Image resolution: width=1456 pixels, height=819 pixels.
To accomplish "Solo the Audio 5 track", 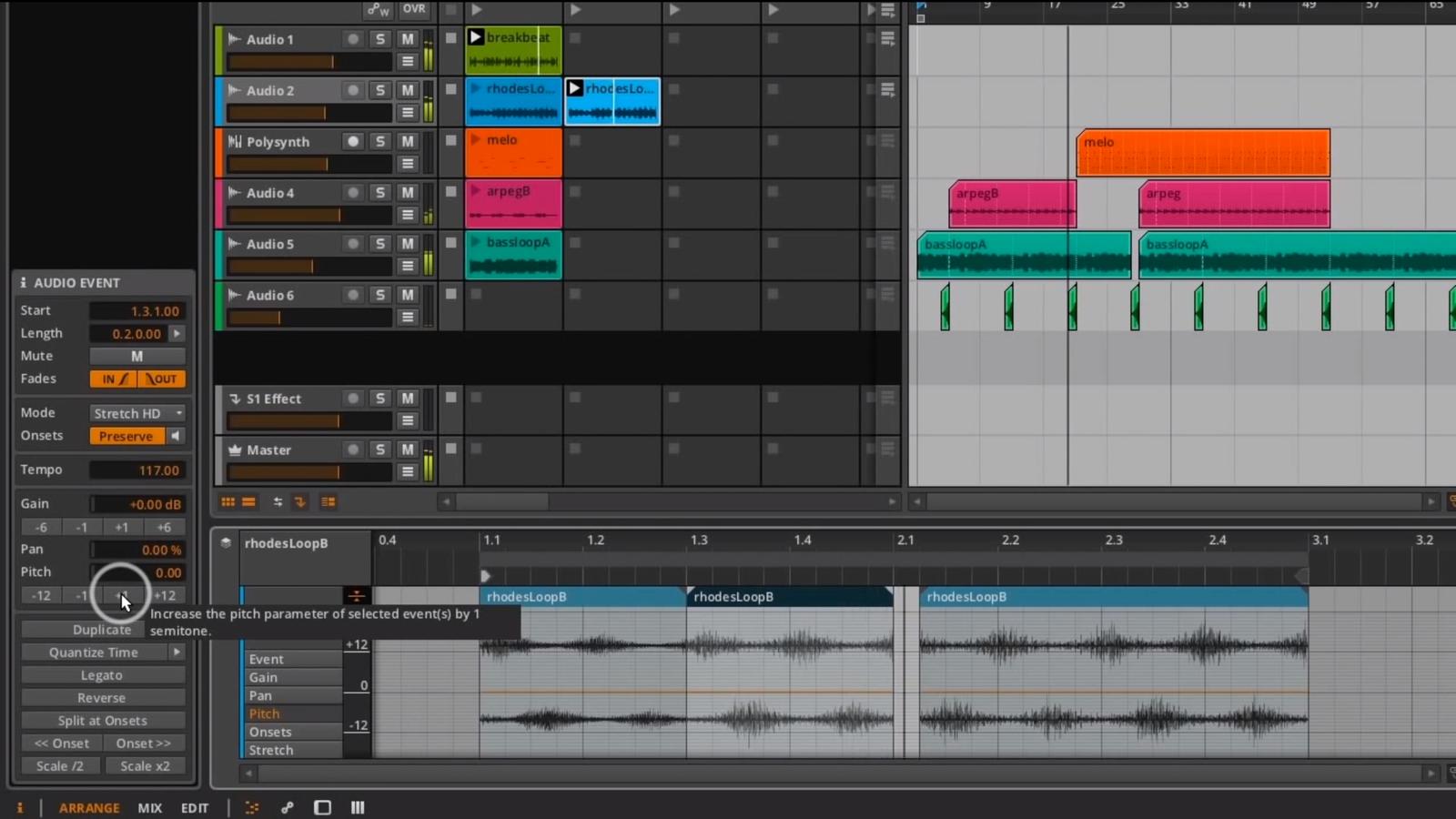I will (380, 243).
